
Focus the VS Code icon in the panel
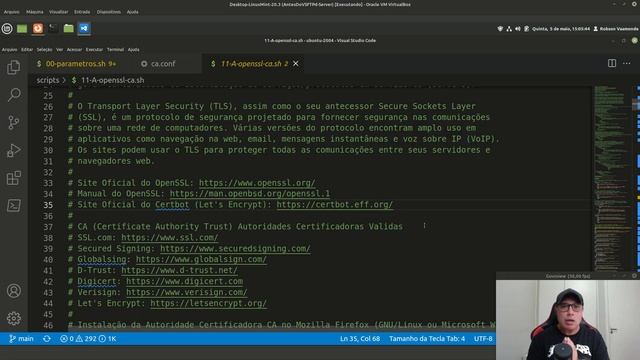(84, 28)
